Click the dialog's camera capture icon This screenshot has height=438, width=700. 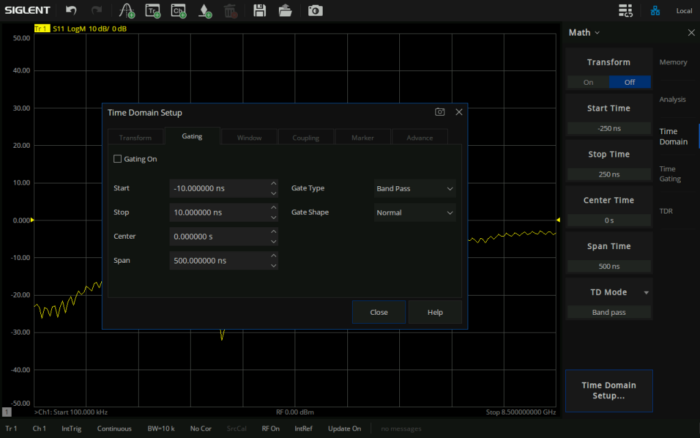coord(439,113)
